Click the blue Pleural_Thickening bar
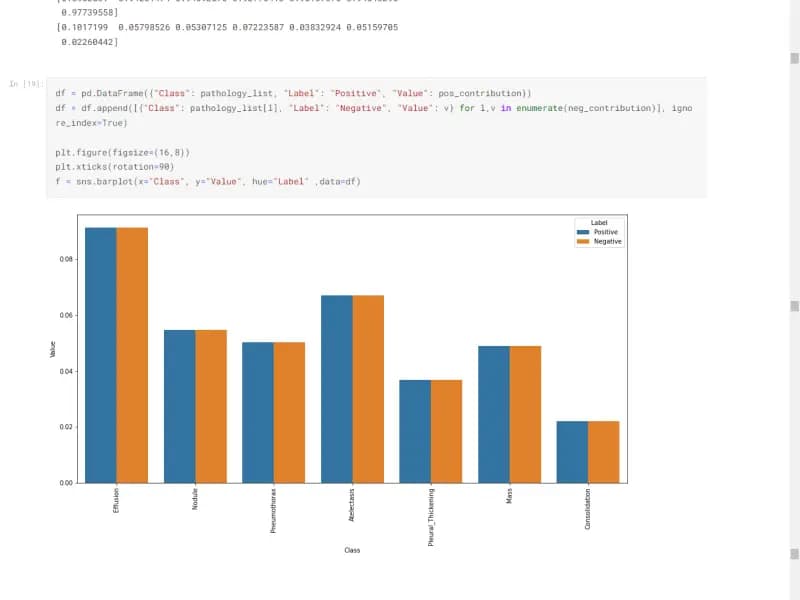The image size is (800, 600). (x=415, y=430)
